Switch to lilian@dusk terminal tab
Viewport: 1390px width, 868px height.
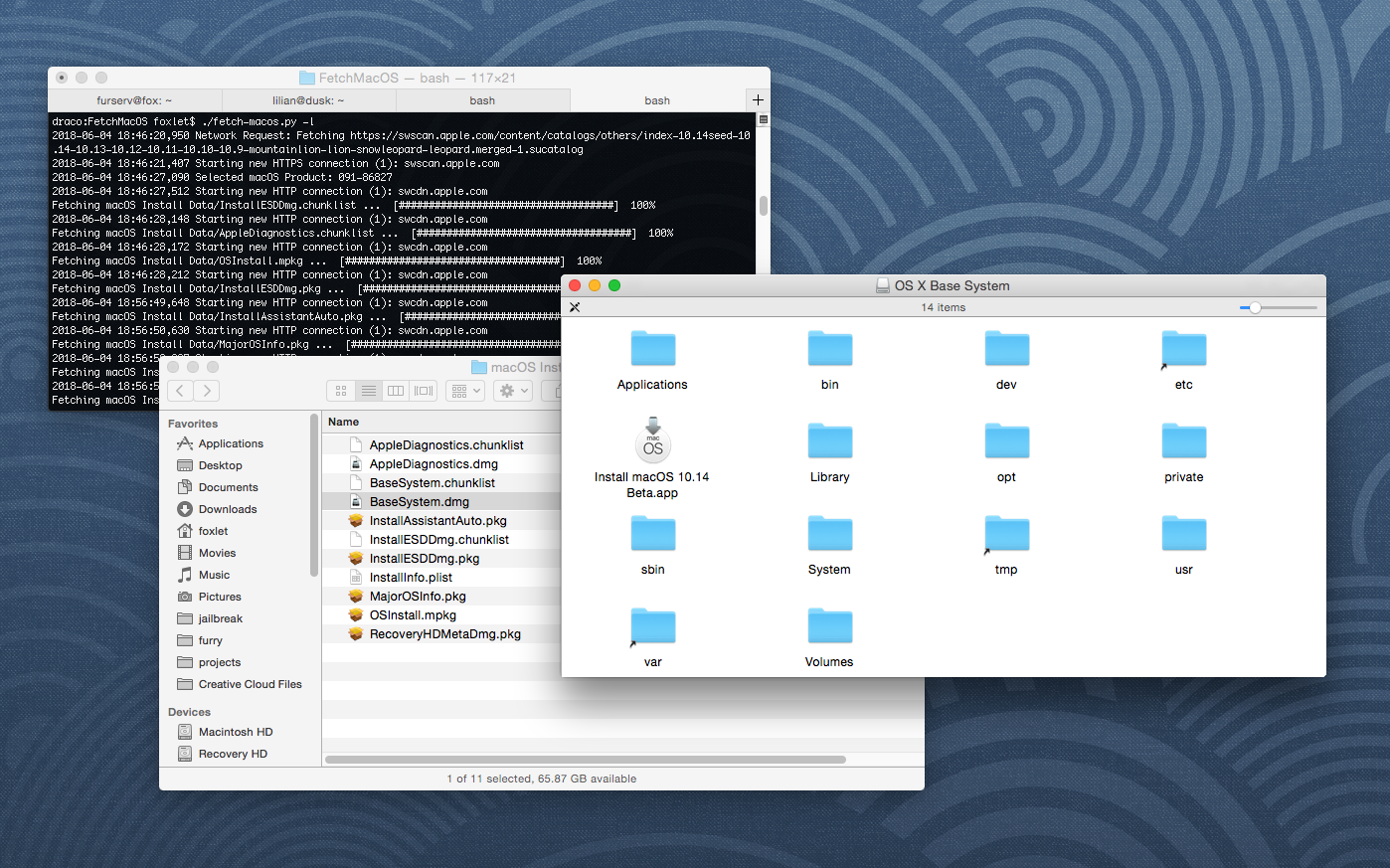point(308,100)
